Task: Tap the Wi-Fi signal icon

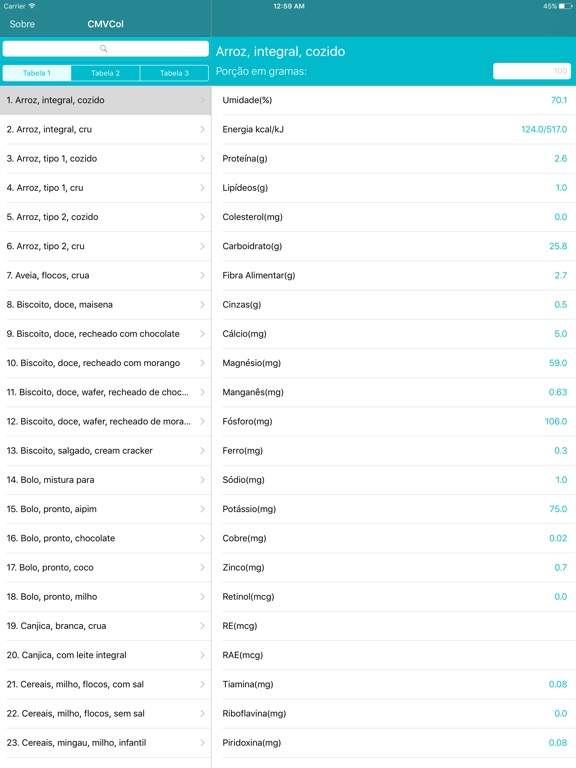Action: 32,6
